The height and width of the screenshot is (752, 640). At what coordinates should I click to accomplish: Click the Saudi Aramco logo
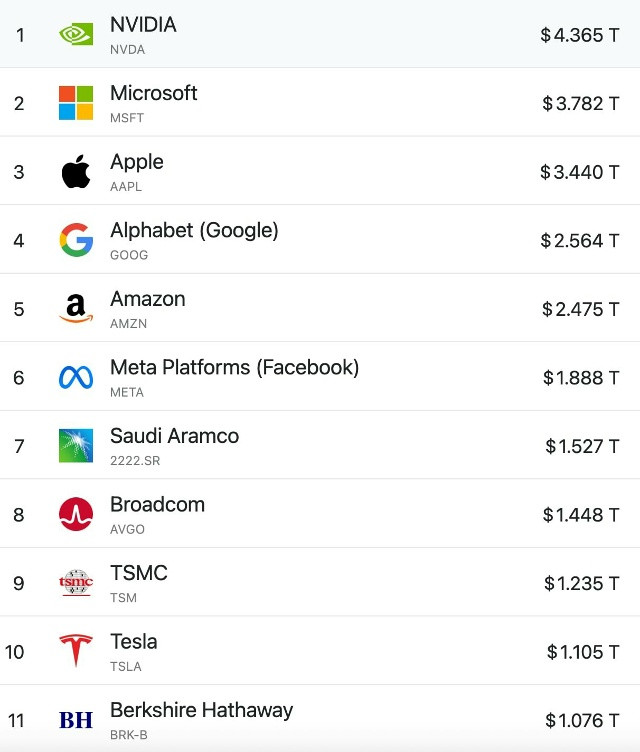(x=76, y=446)
